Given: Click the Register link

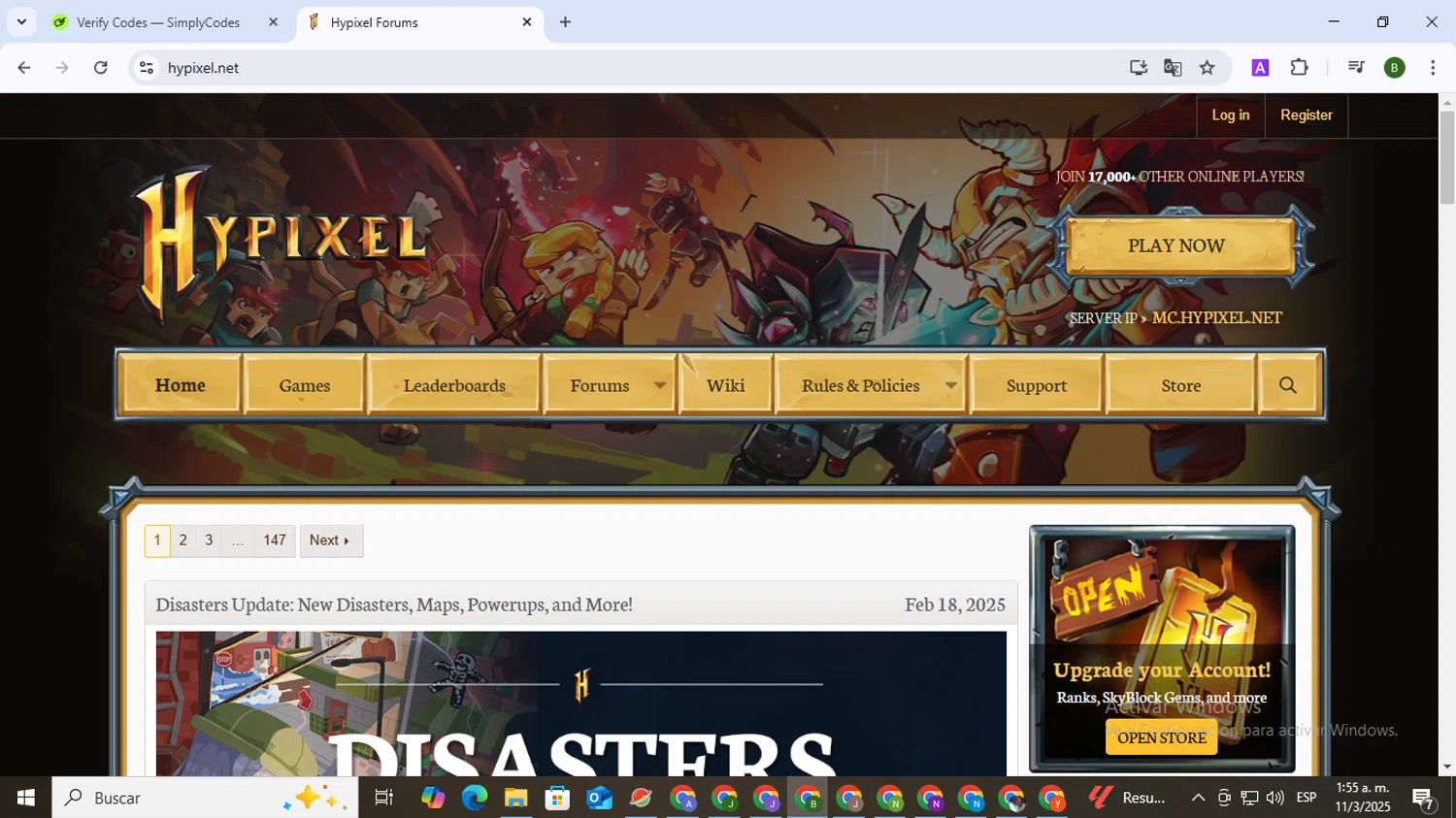Looking at the screenshot, I should pos(1307,115).
